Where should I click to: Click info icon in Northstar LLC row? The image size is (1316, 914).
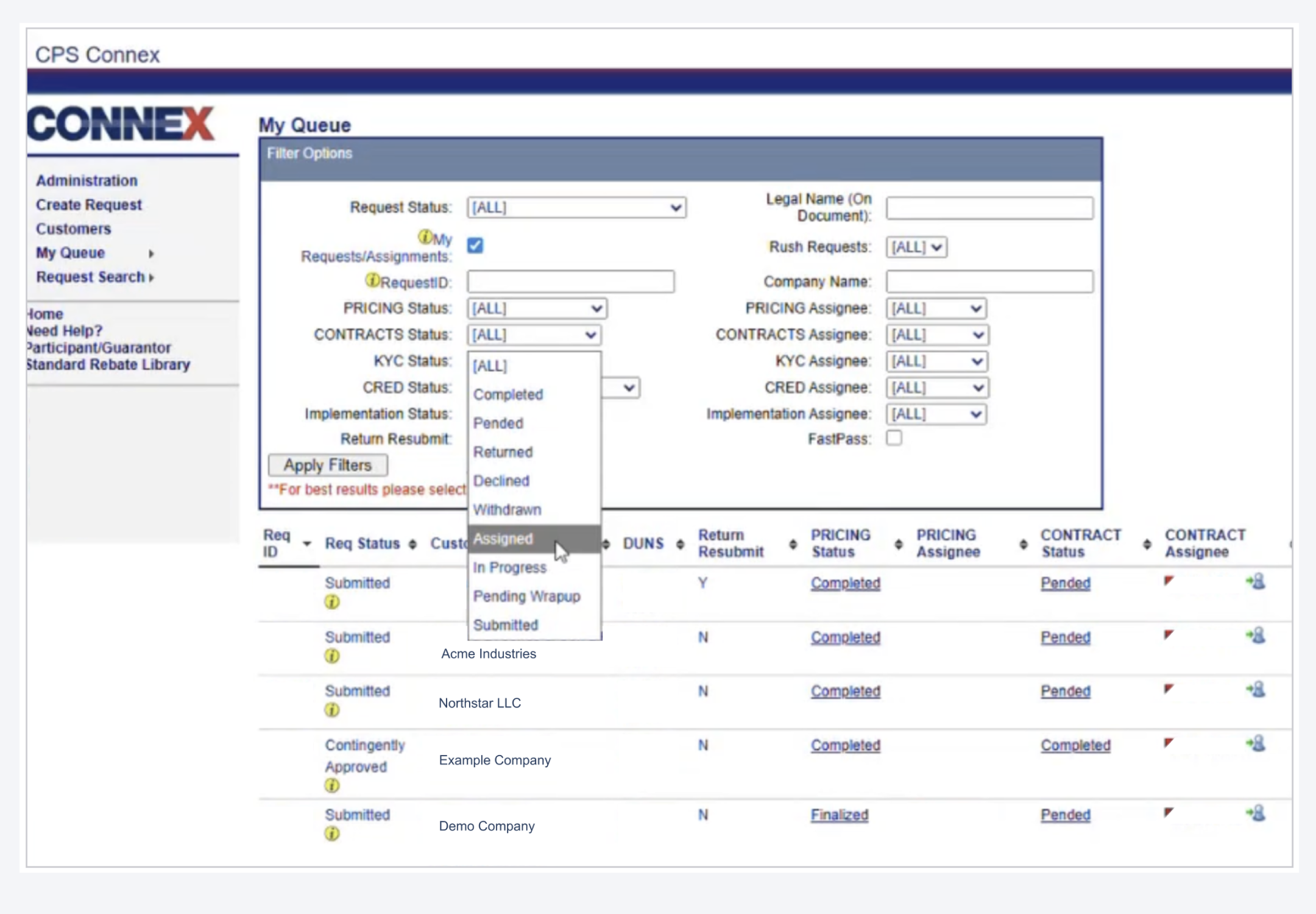(x=332, y=710)
